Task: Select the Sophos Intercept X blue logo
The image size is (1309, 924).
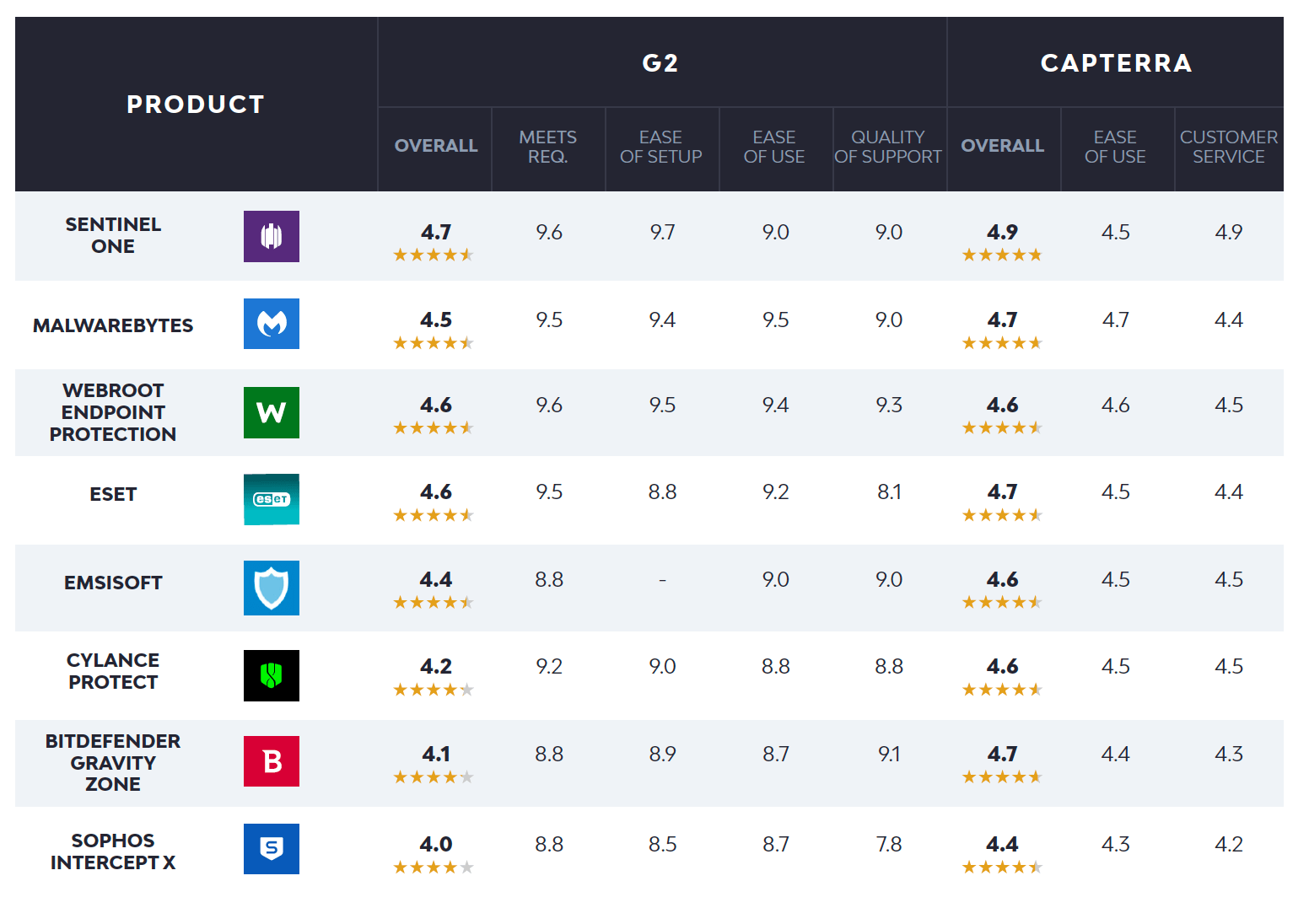Action: click(271, 849)
